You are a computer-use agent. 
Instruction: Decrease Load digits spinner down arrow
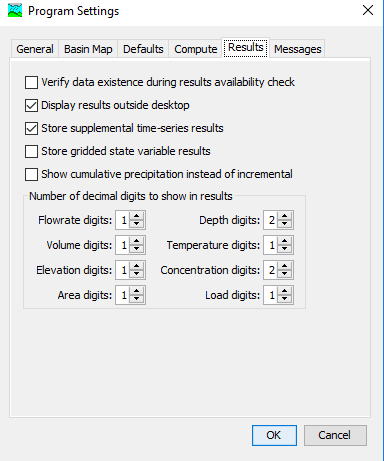pyautogui.click(x=285, y=299)
